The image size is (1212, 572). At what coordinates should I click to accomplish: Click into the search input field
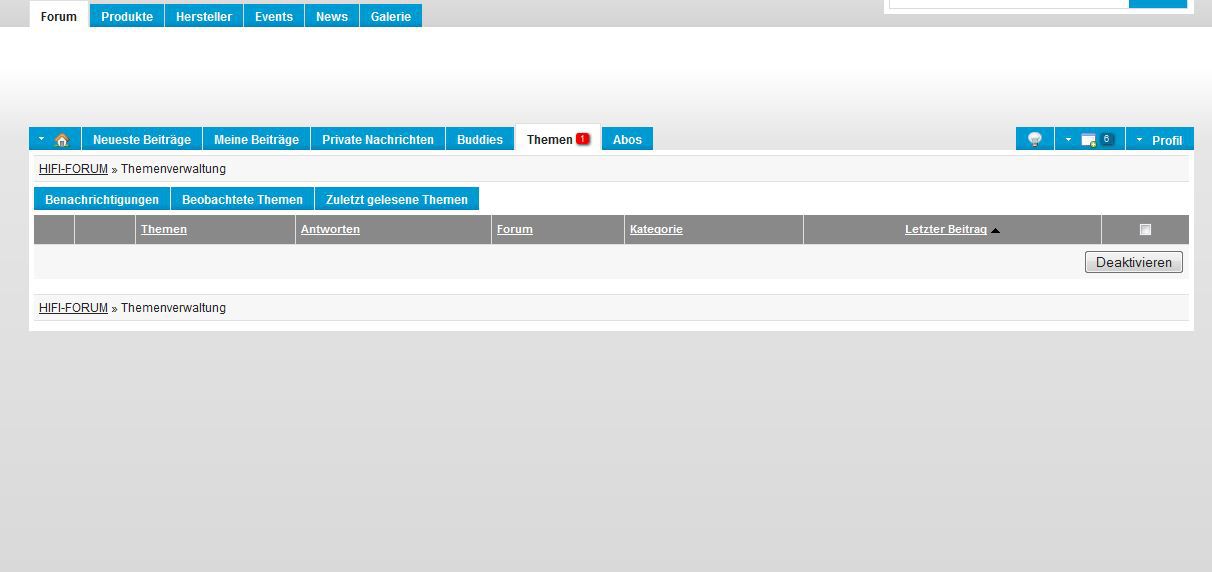(1008, 3)
